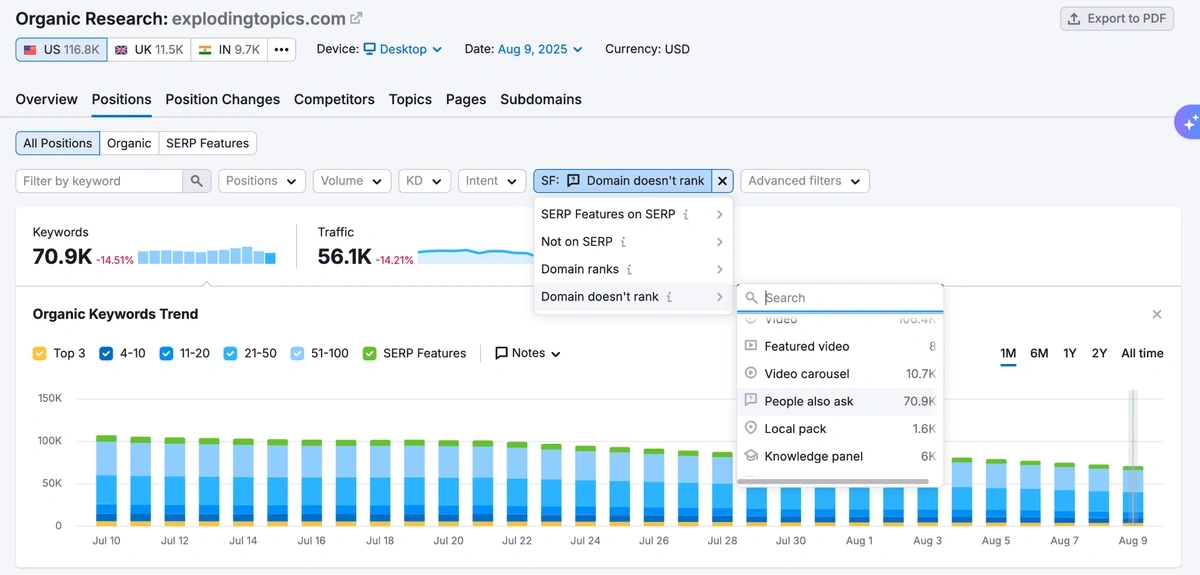1200x575 pixels.
Task: Switch to the Position Changes tab
Action: (223, 99)
